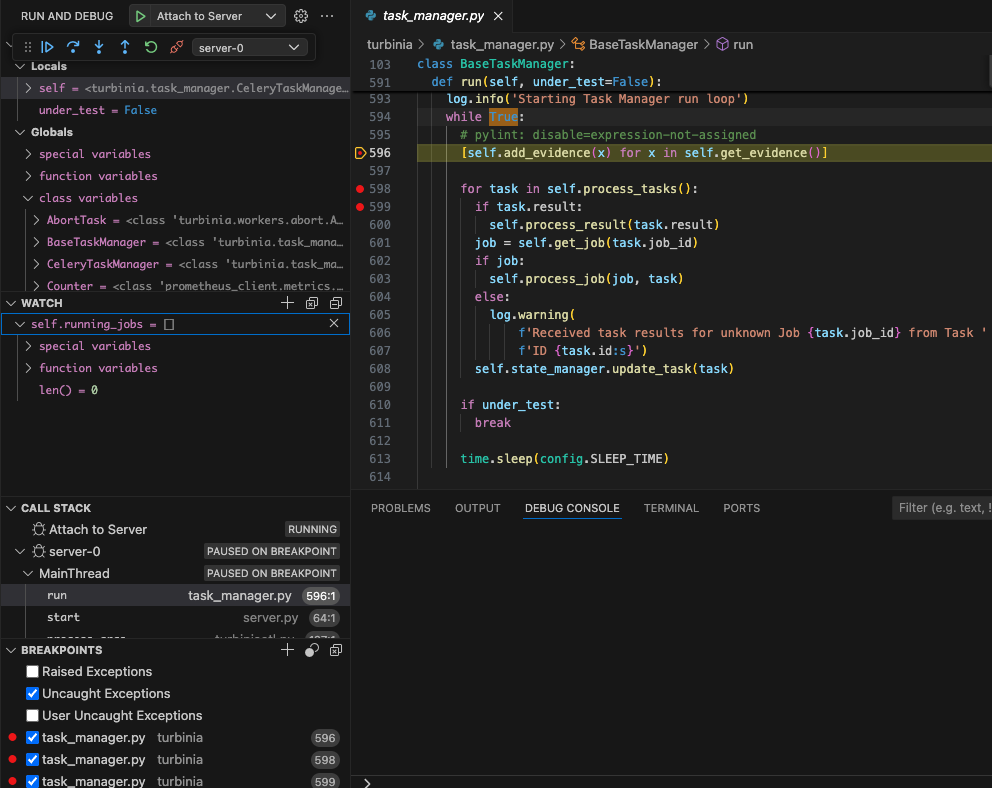Close the task_manager.py editor tab
Screen dimensions: 992x788
pyautogui.click(x=499, y=16)
